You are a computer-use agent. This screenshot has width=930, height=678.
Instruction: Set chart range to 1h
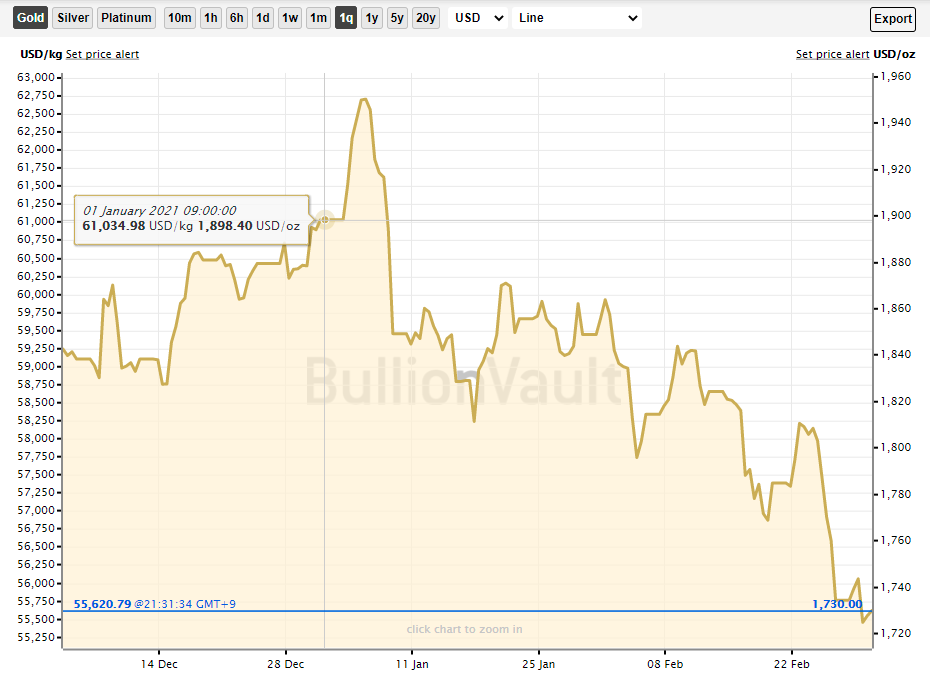coord(211,18)
